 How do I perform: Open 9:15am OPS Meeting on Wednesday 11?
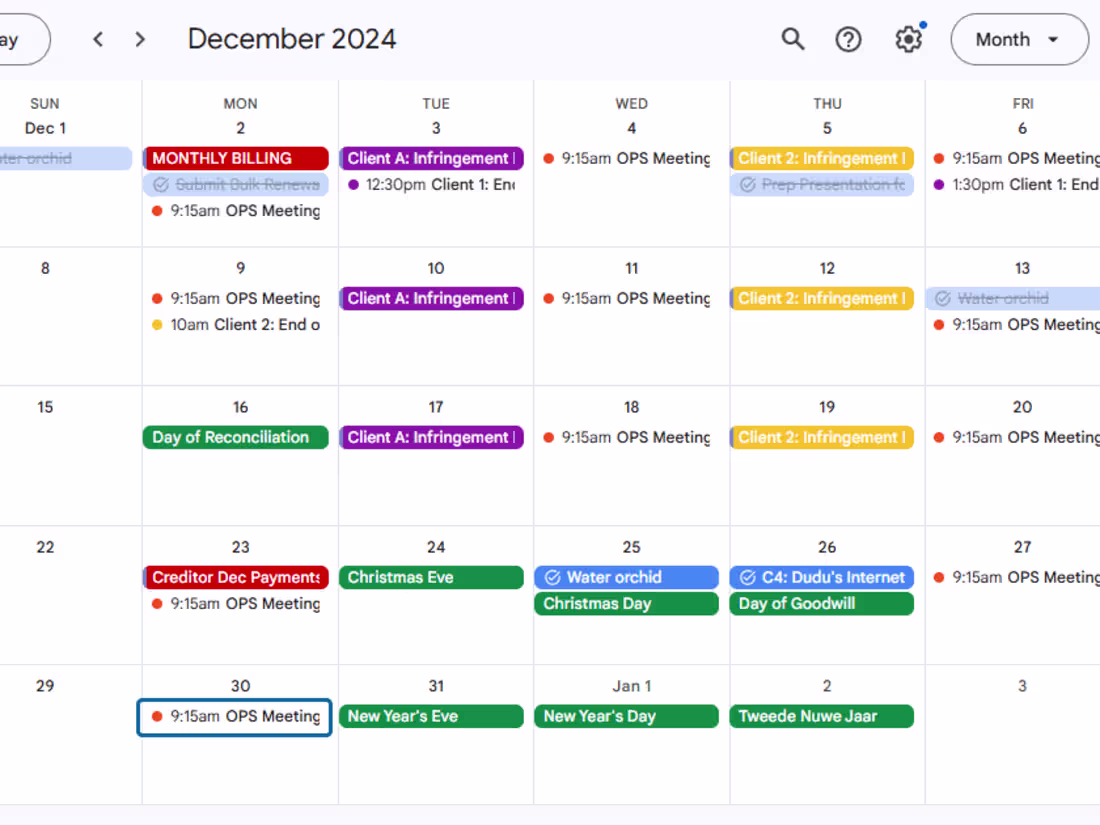tap(627, 299)
